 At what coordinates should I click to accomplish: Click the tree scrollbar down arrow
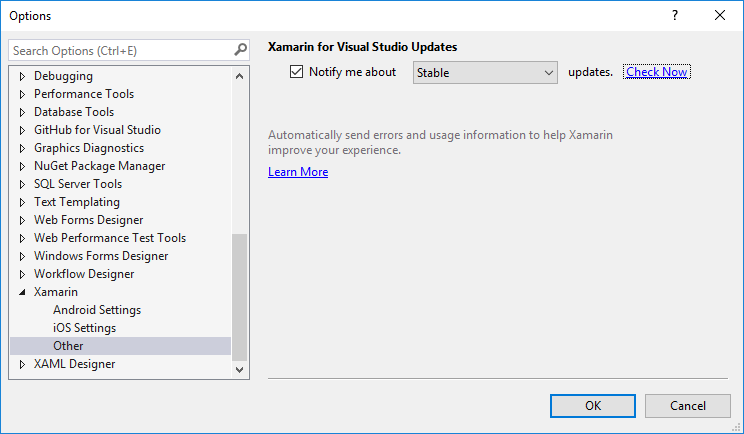coord(240,369)
